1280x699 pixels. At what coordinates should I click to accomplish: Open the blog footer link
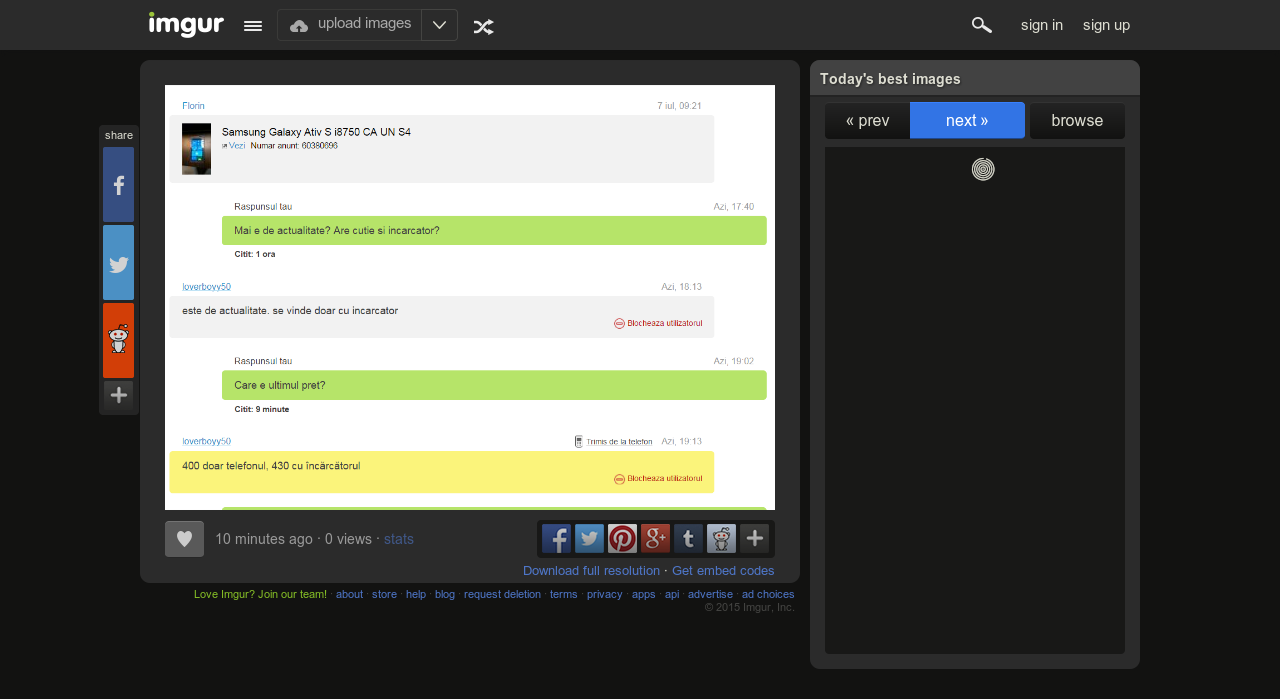pos(445,594)
